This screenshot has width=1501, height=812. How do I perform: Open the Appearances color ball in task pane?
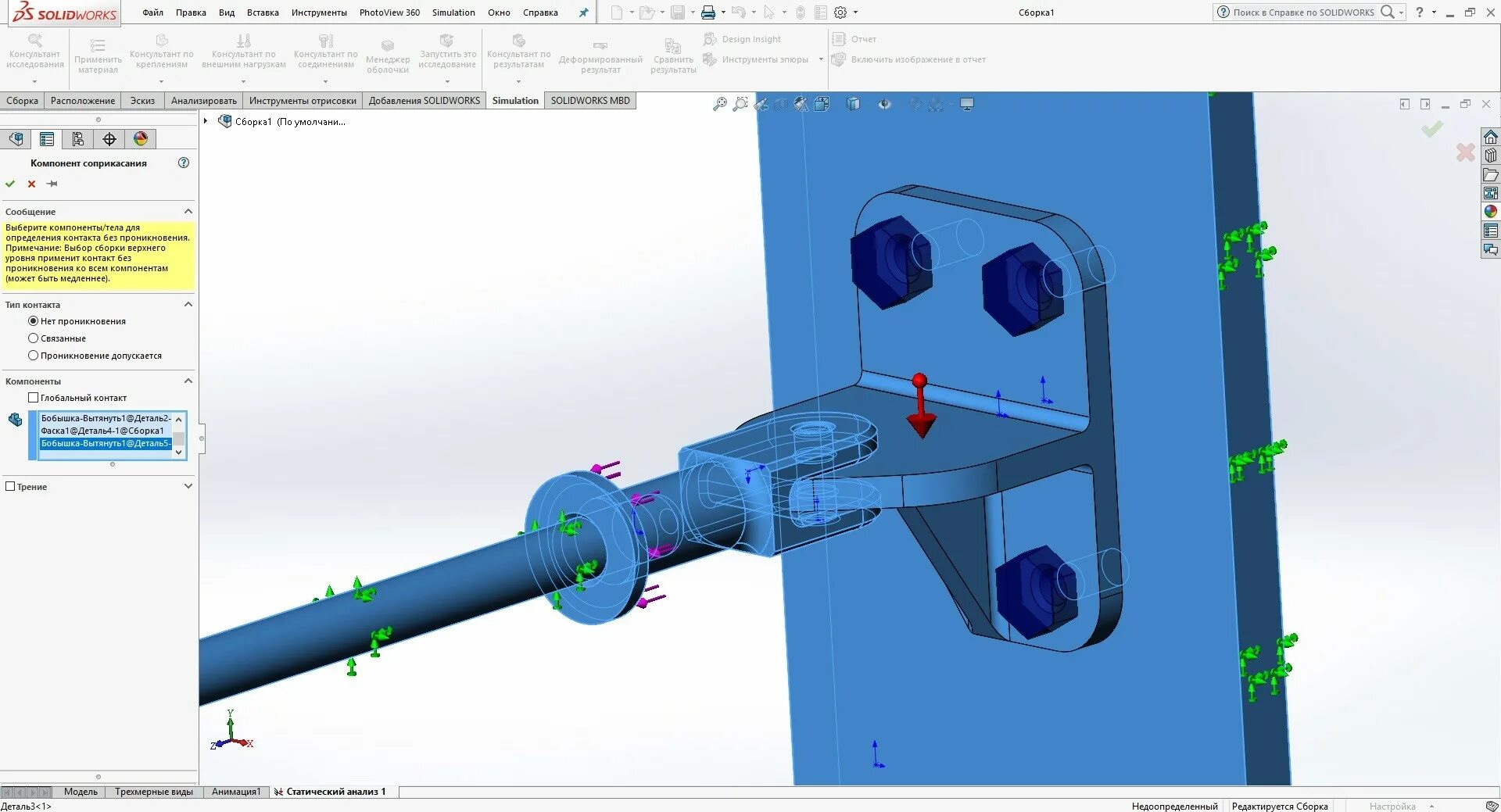[1491, 212]
